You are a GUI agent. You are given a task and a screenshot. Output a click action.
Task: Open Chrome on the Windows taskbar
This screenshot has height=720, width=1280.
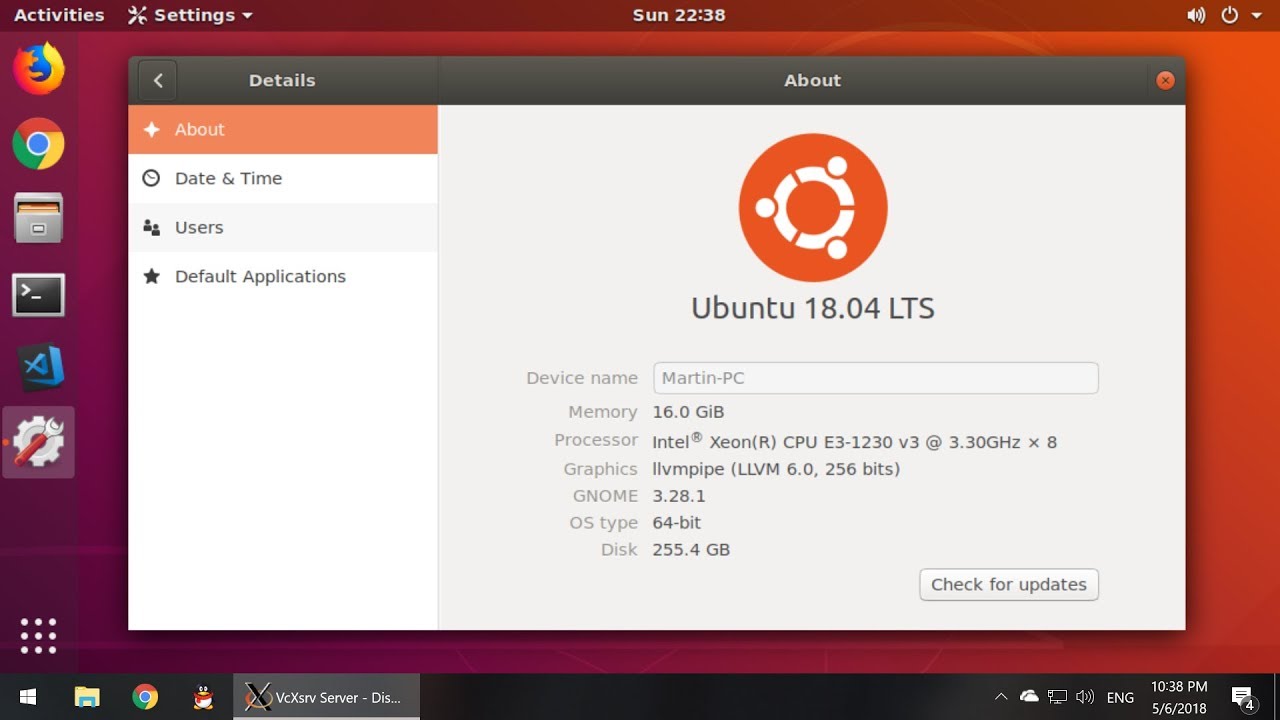click(145, 697)
